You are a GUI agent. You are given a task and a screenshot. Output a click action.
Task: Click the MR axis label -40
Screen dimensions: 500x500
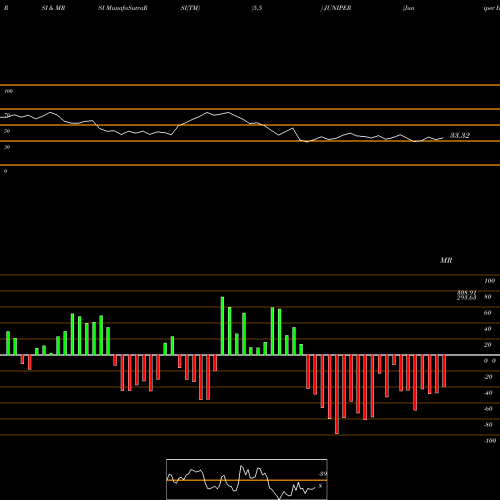(x=488, y=393)
